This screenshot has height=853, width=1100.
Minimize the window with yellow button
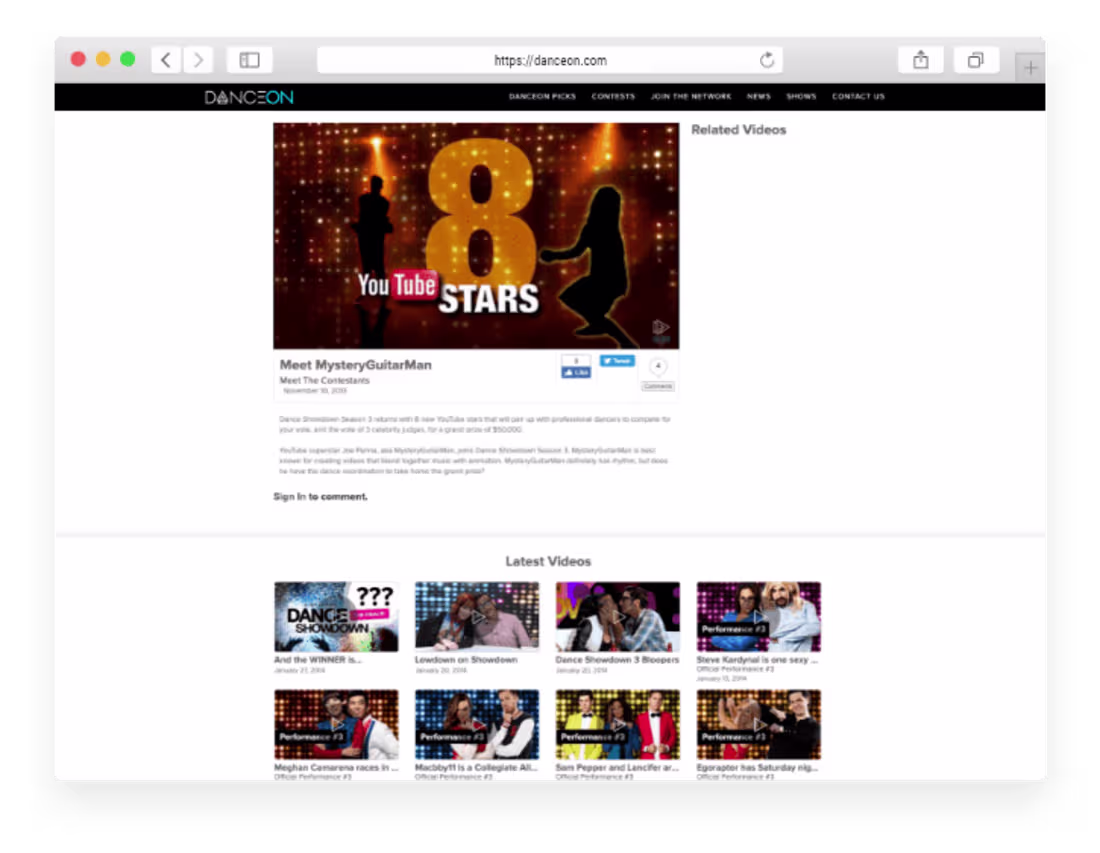tap(103, 60)
